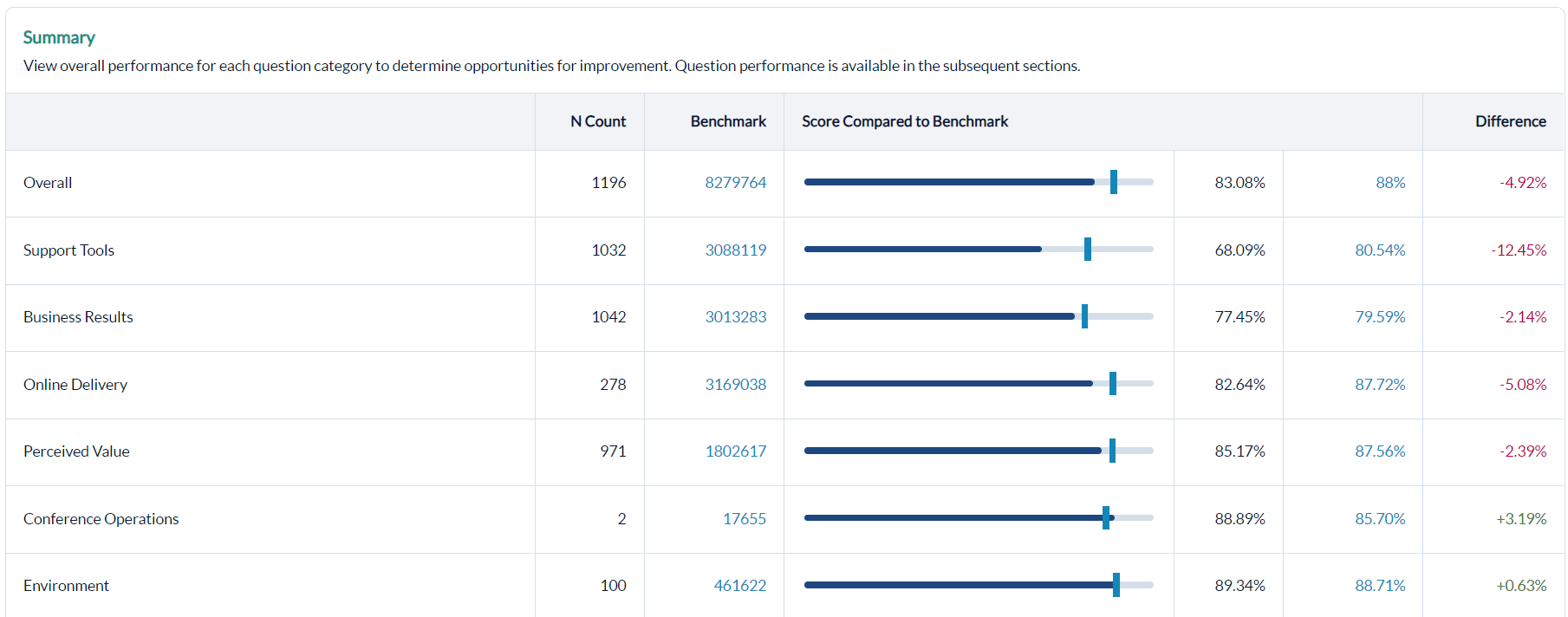Open the 80.54% benchmark score link

click(x=1380, y=250)
